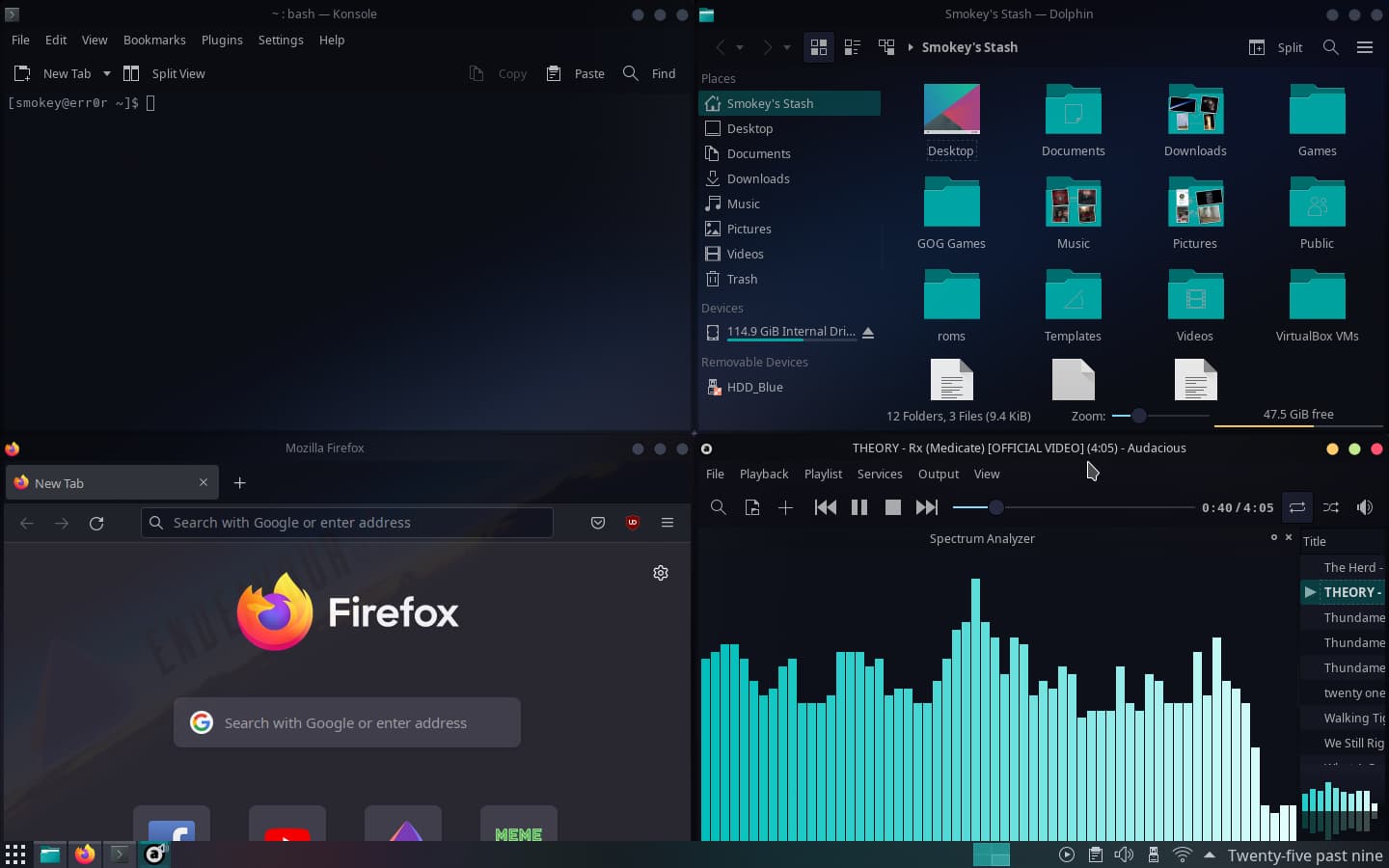
Task: Open Dolphin back-history dropdown arrow
Action: coord(740,47)
